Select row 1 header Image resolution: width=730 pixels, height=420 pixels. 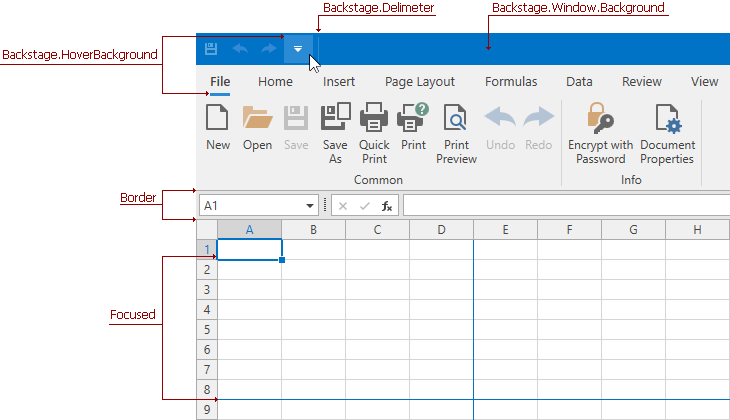coord(207,250)
